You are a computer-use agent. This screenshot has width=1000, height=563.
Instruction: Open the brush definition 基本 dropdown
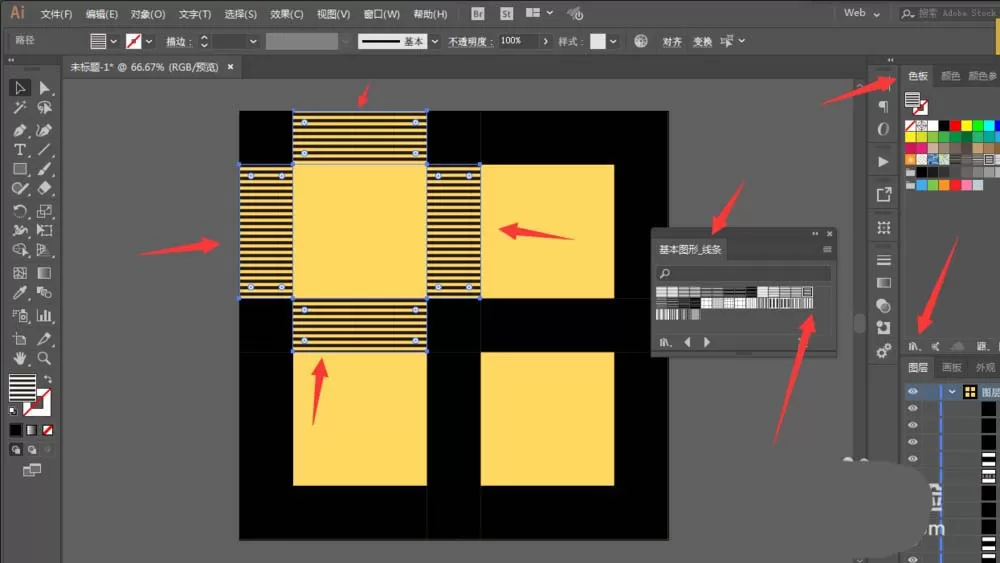[435, 41]
